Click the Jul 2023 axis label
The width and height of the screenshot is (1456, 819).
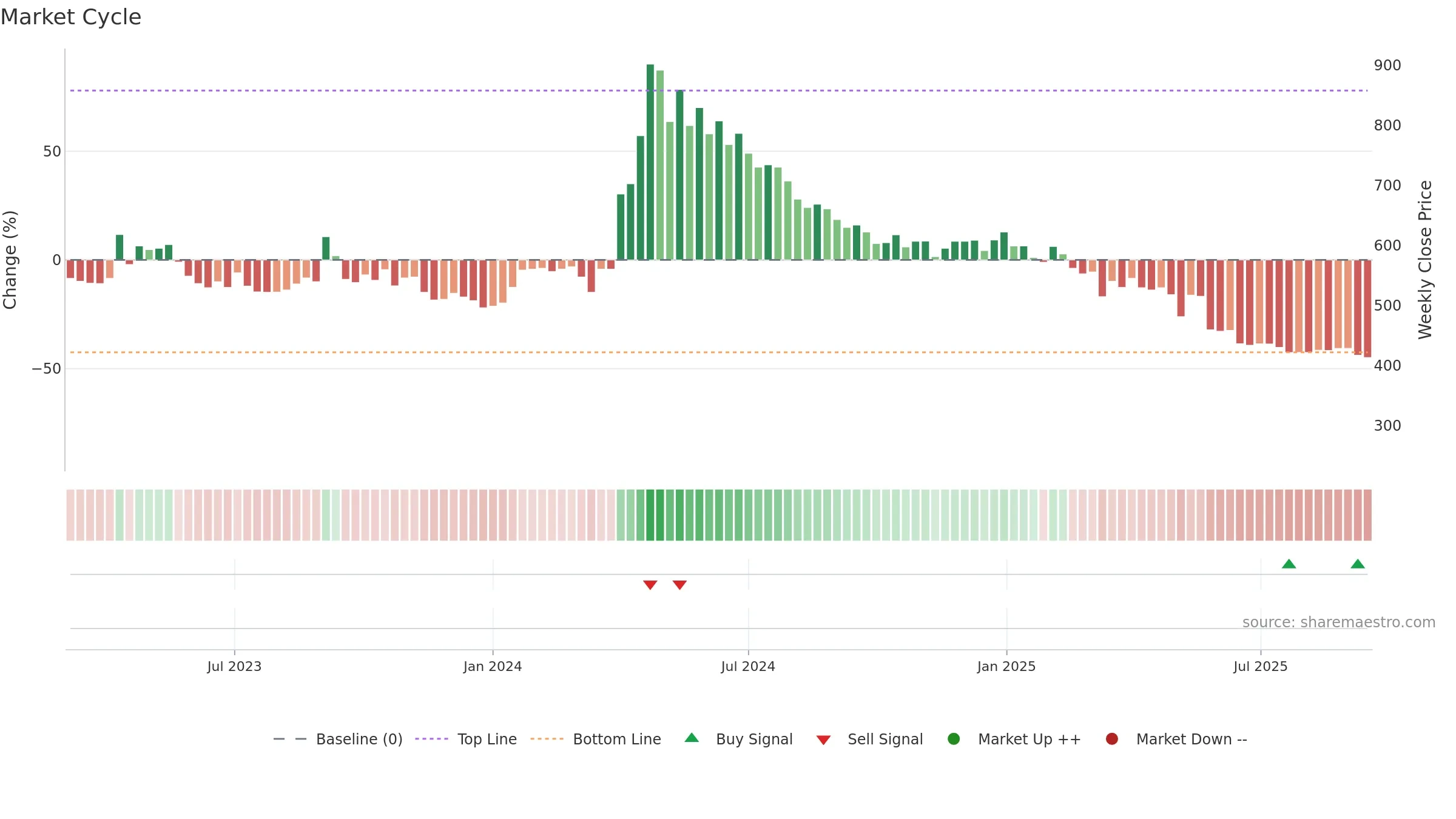234,666
